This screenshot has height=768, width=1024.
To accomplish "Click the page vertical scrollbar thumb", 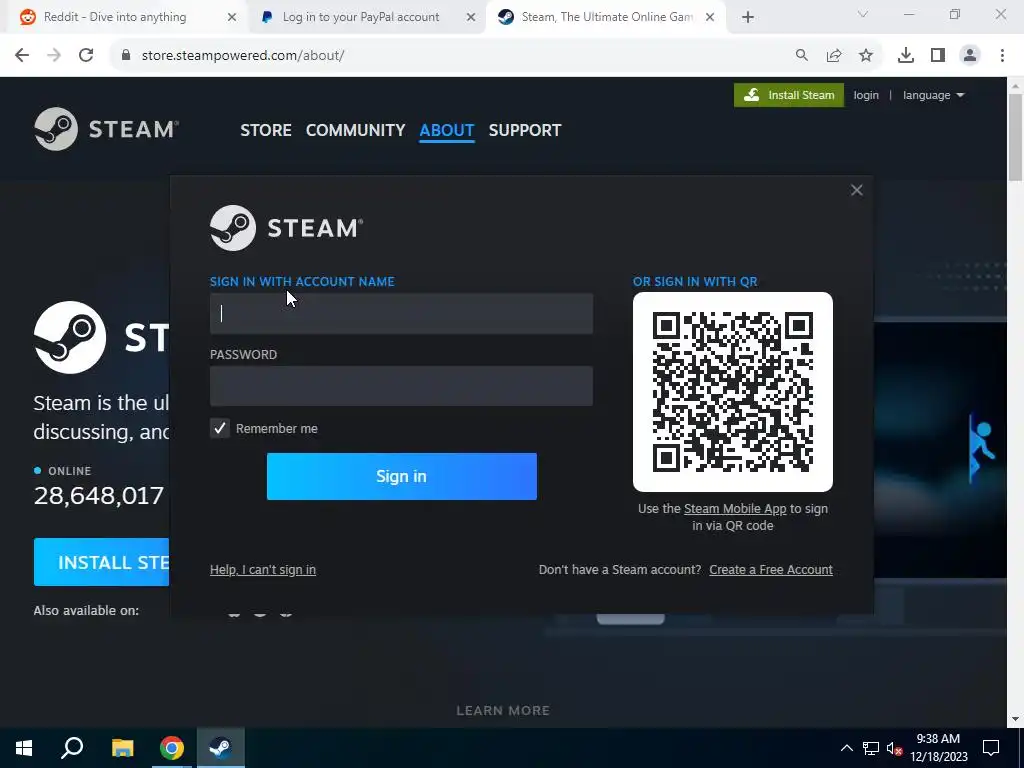I will coord(1016,137).
